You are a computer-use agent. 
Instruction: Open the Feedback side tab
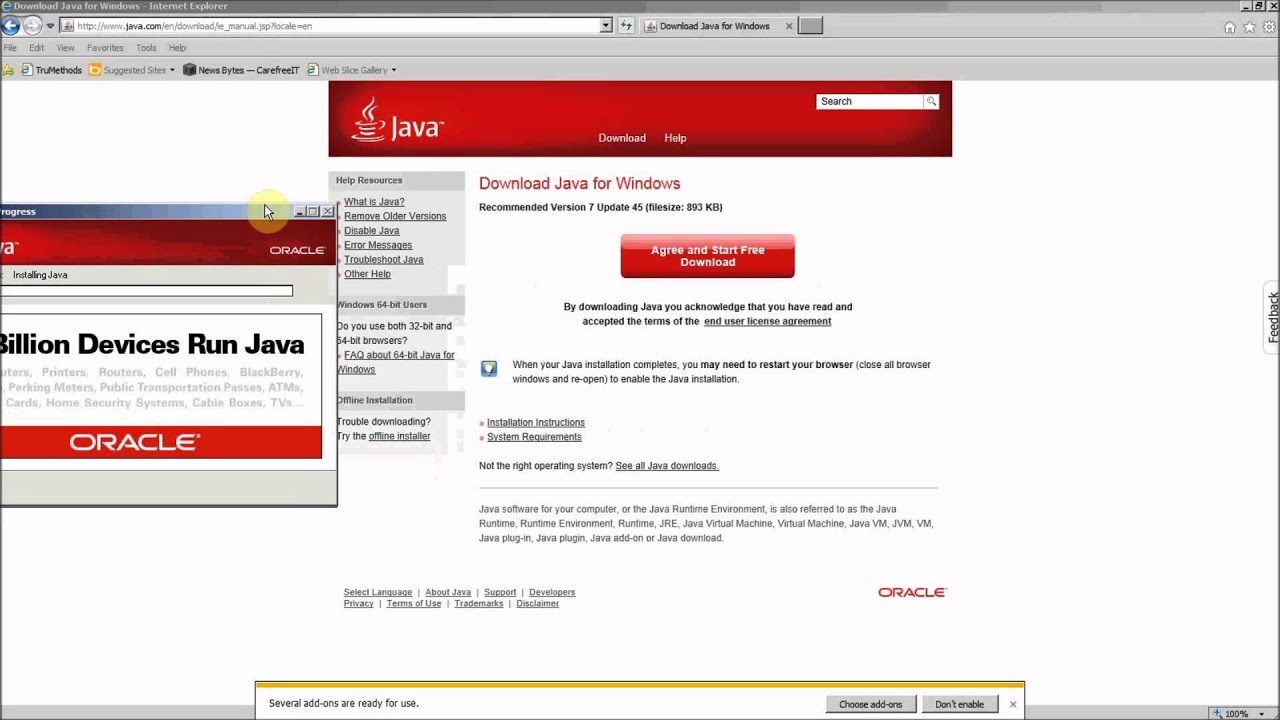[x=1272, y=317]
